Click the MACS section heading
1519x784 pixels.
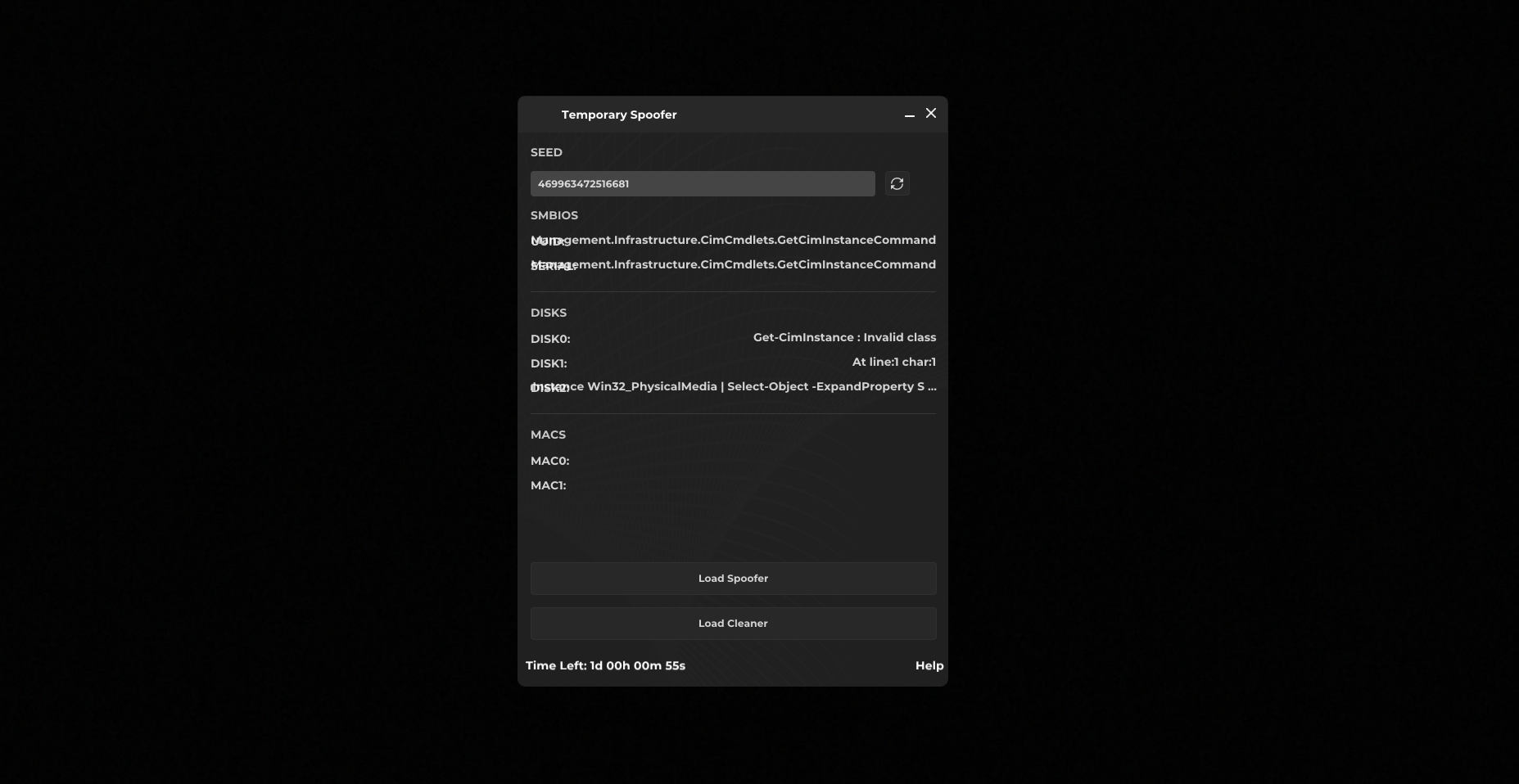click(x=548, y=435)
